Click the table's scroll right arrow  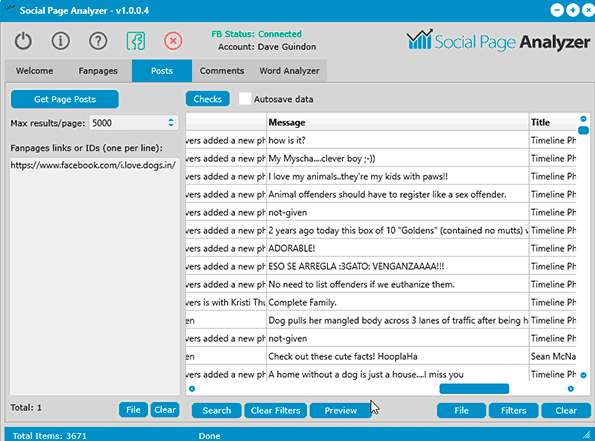[570, 389]
